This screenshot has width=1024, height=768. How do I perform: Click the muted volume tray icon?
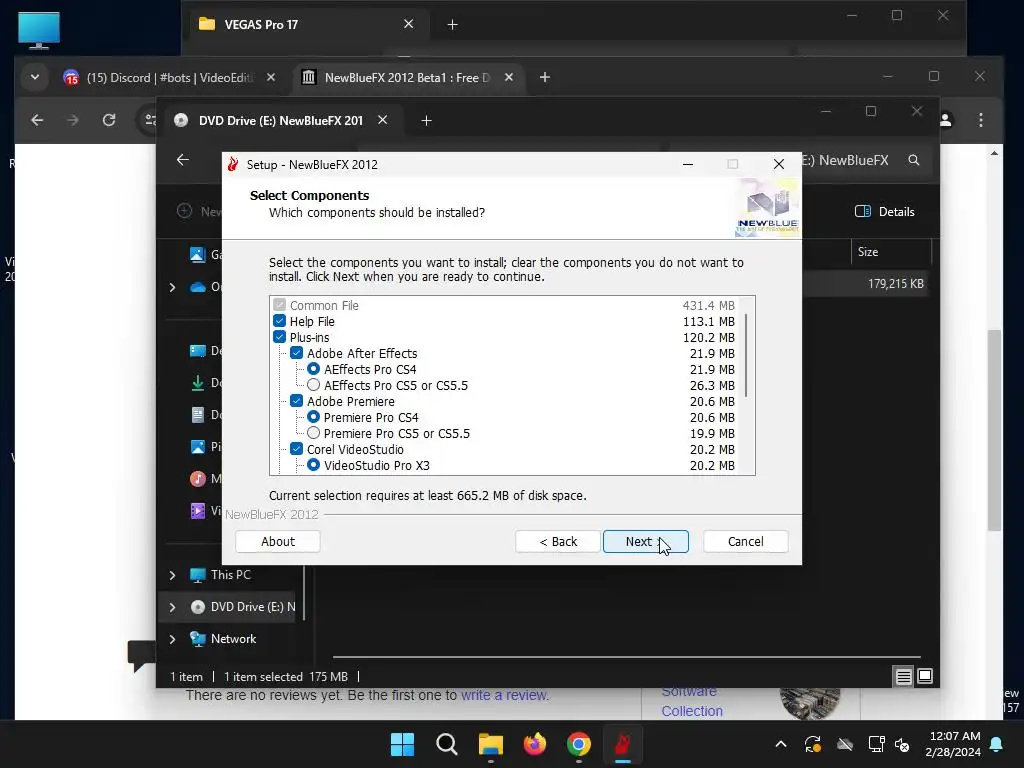click(x=903, y=744)
